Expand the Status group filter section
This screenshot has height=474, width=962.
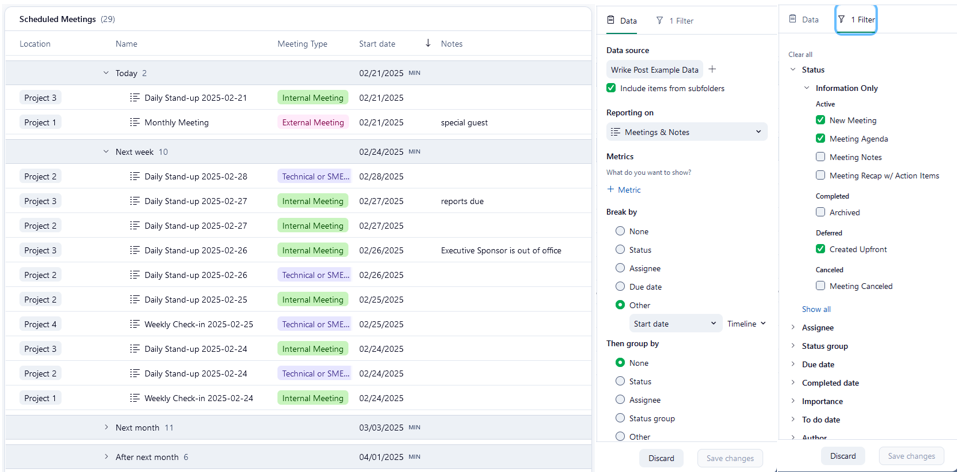[793, 346]
